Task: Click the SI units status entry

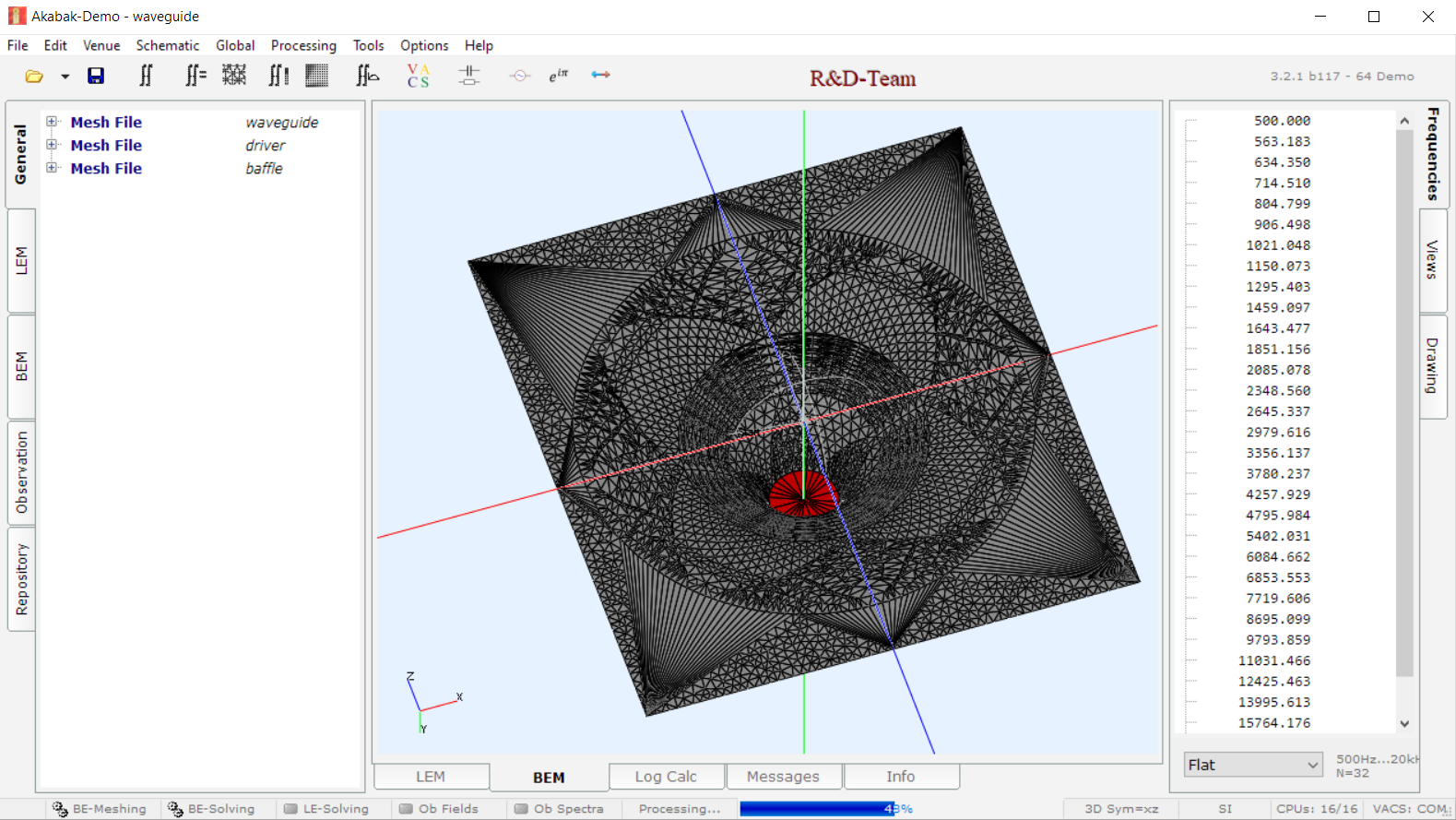Action: [1225, 809]
